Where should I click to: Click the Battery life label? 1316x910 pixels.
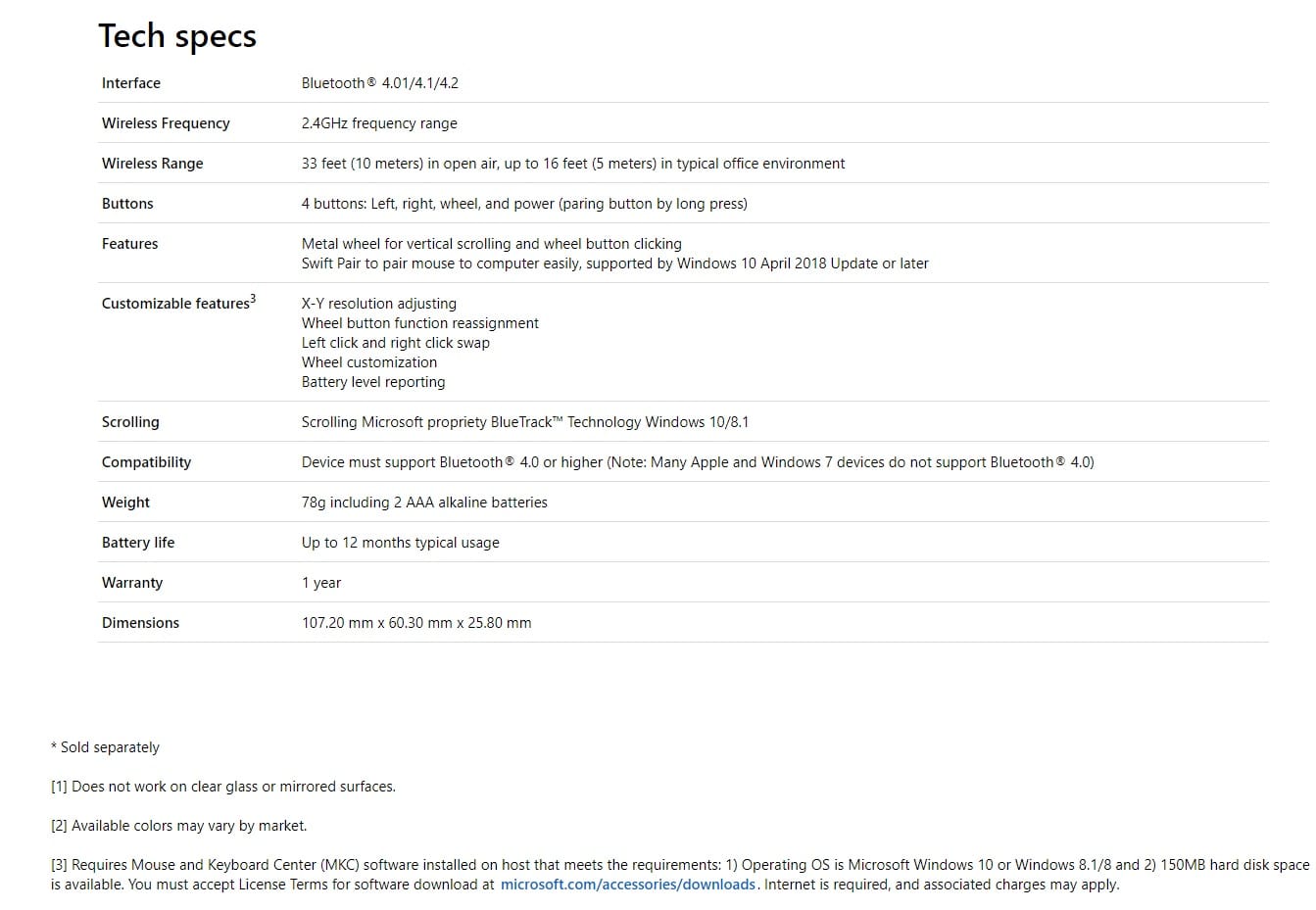tap(138, 543)
